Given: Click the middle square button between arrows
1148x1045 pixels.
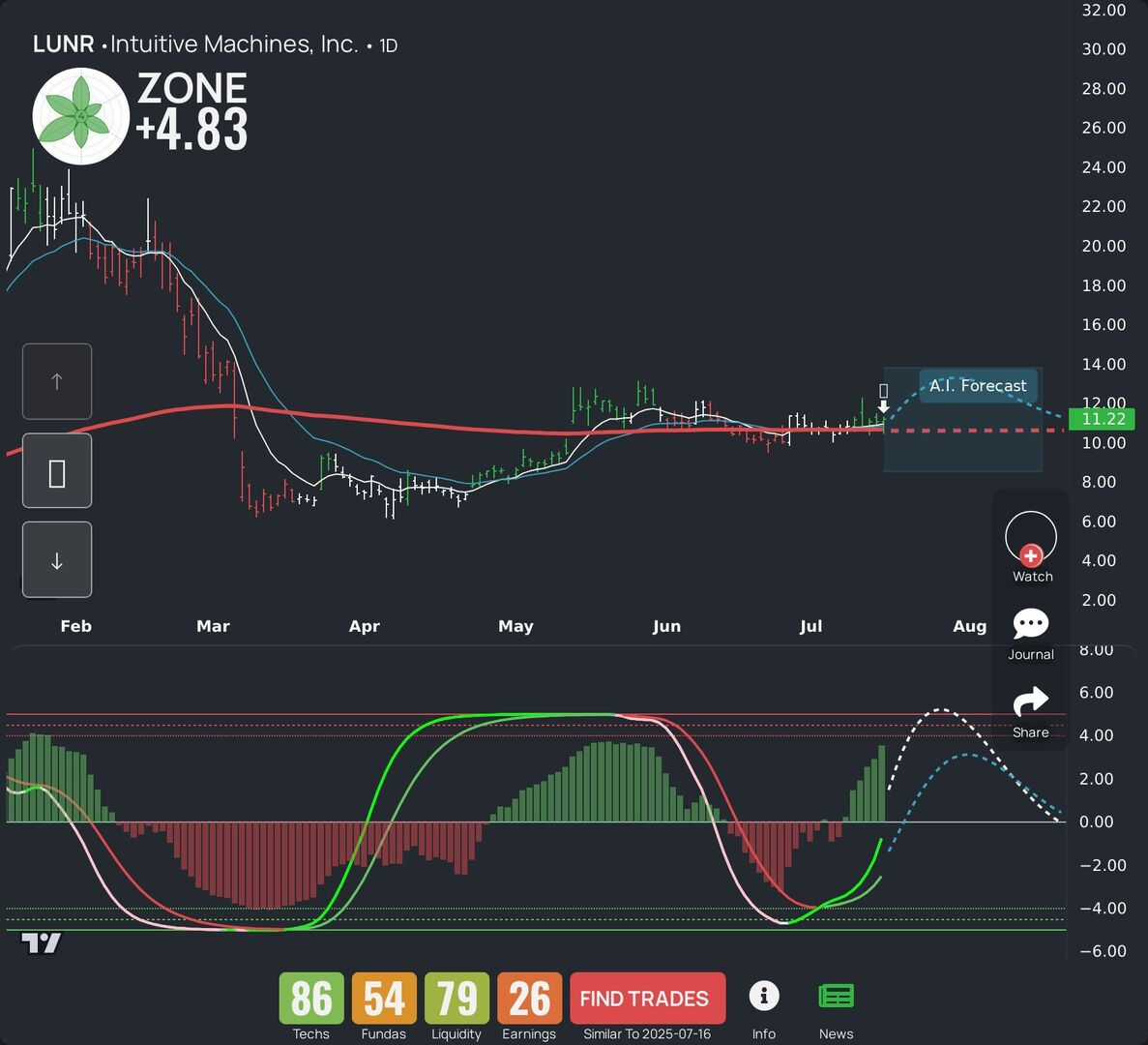Looking at the screenshot, I should (x=57, y=471).
